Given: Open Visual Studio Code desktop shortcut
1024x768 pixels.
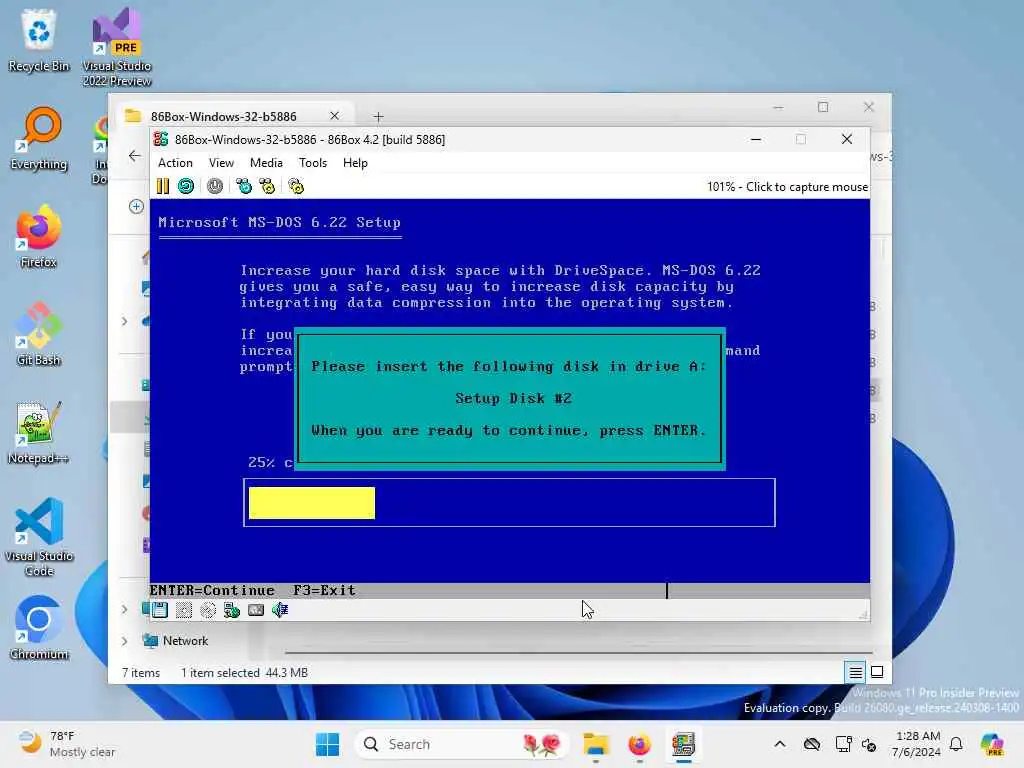Looking at the screenshot, I should click(39, 537).
